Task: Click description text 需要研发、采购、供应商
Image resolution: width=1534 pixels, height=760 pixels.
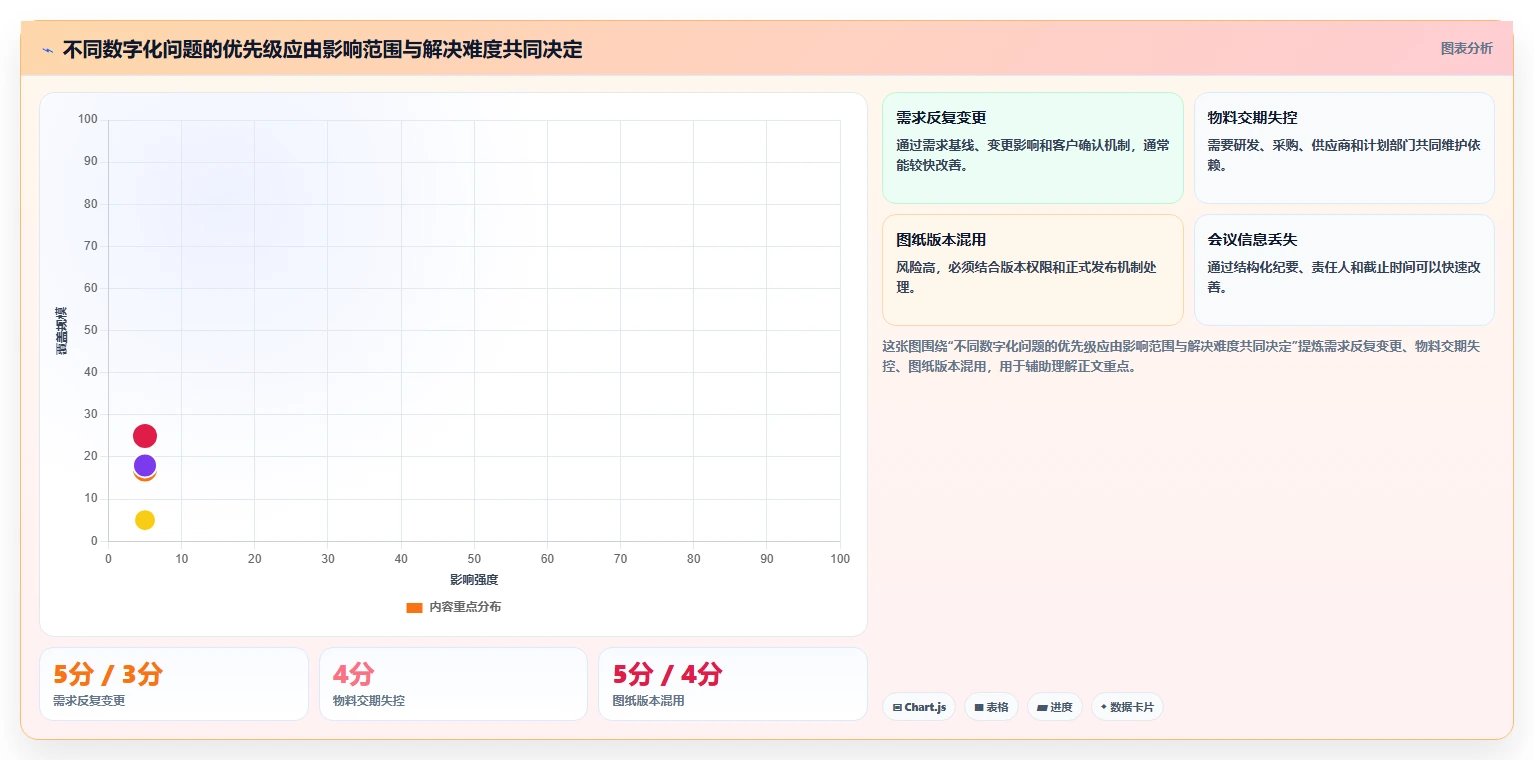Action: [x=1344, y=155]
